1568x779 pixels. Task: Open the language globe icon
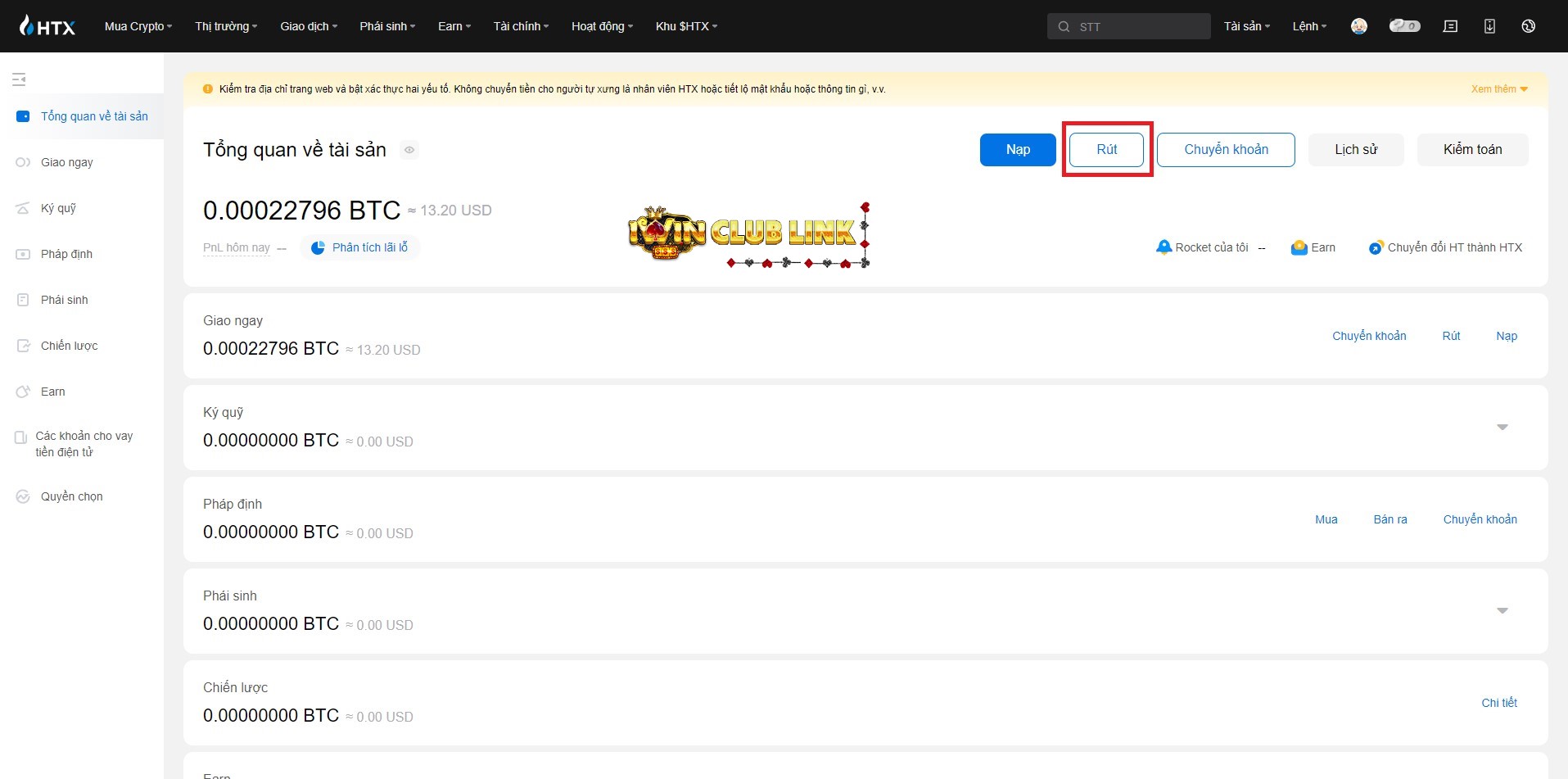click(x=1528, y=26)
